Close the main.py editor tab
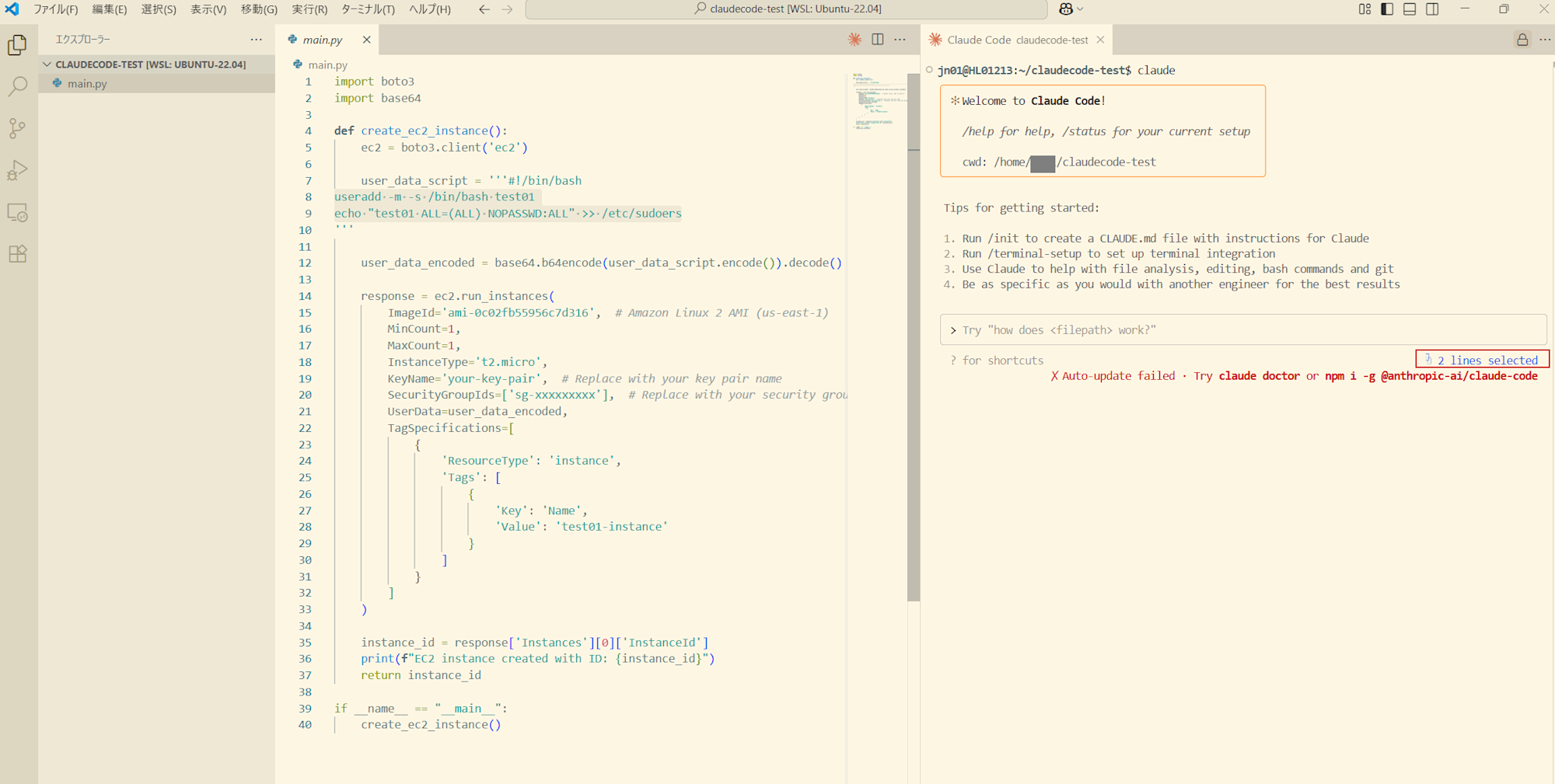The width and height of the screenshot is (1555, 784). pos(366,40)
